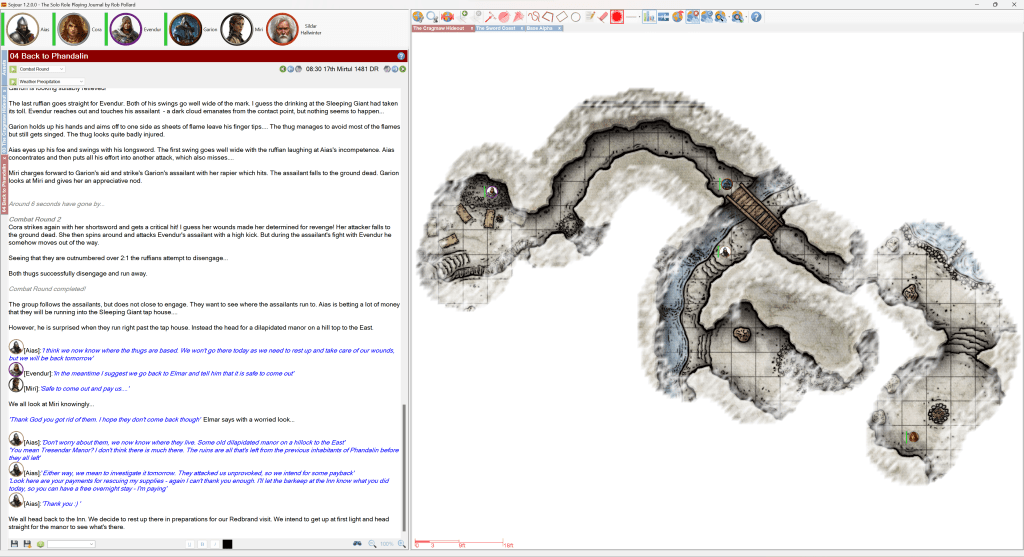Select the freehand path drawing tool

point(534,16)
